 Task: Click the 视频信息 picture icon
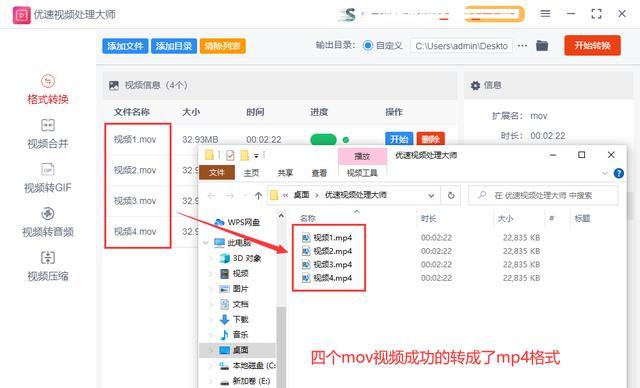click(x=114, y=86)
